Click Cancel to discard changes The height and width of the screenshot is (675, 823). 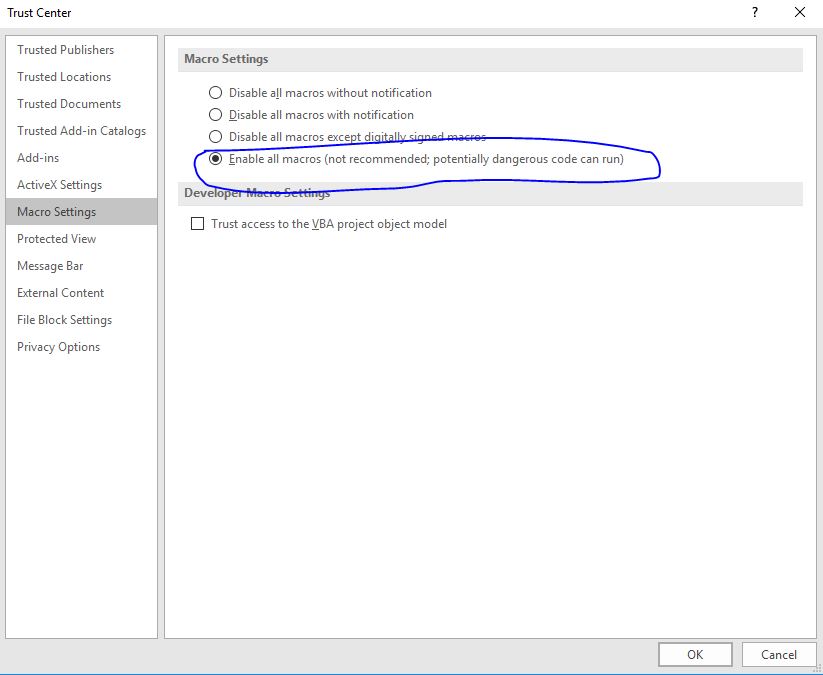(778, 655)
